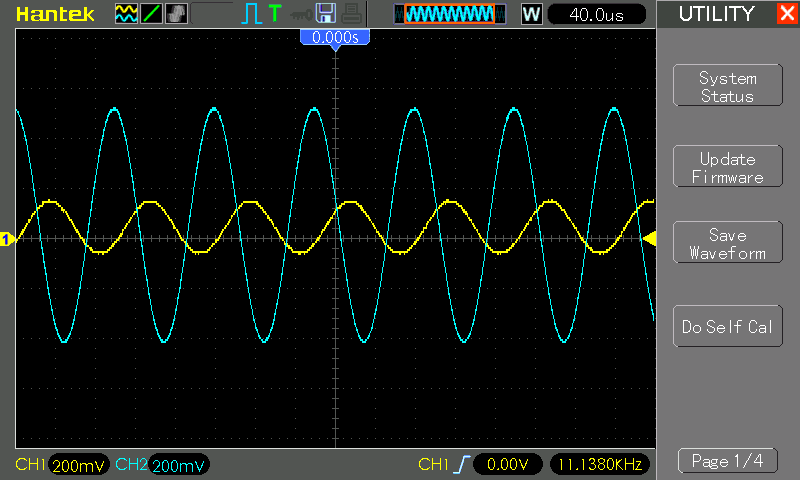Close the UTILITY menu with the X

pos(786,14)
